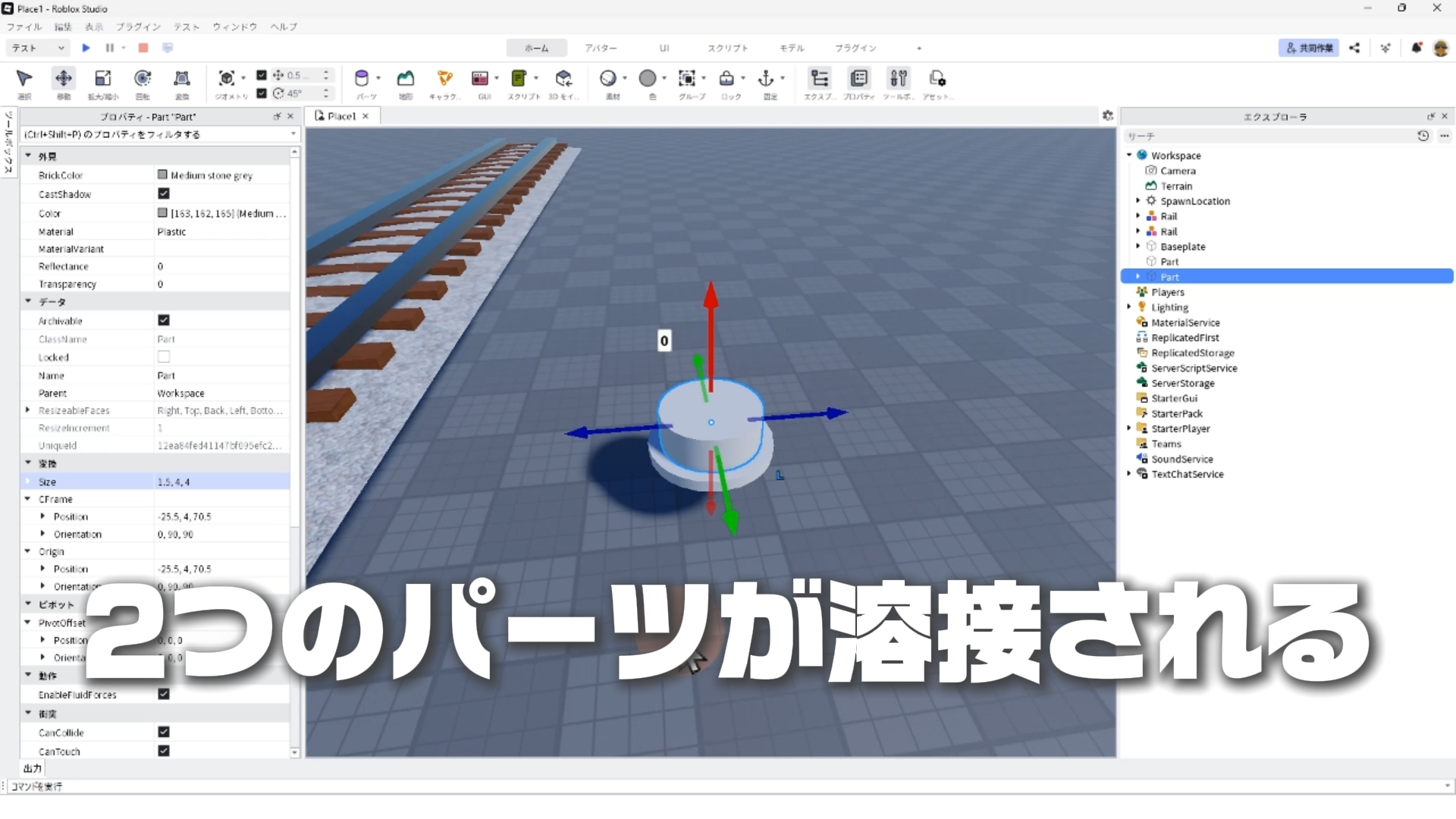The image size is (1456, 819).
Task: Toggle the CanCollide checkbox
Action: [164, 732]
